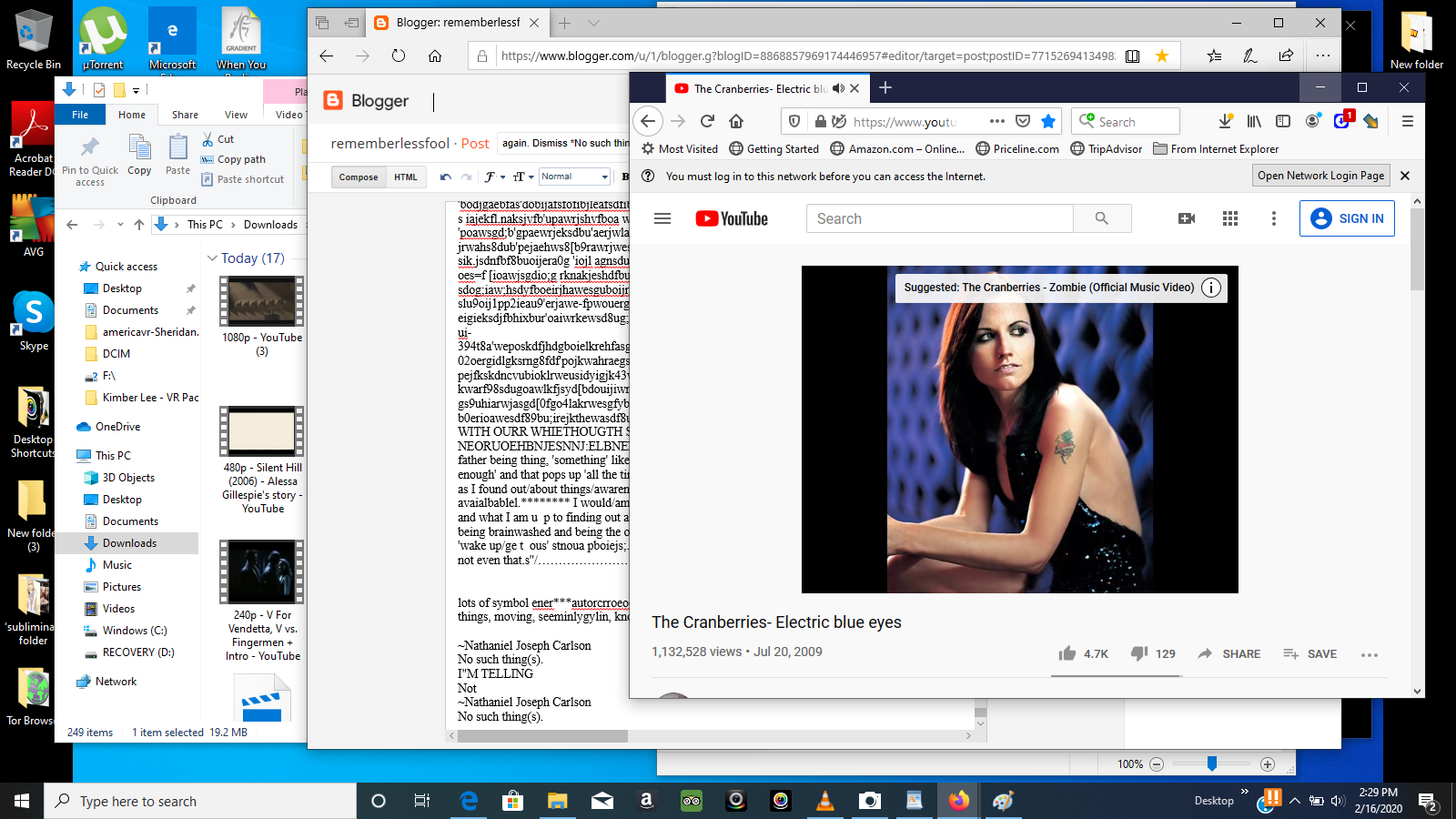Select Explorer Home ribbon tab

pyautogui.click(x=132, y=115)
